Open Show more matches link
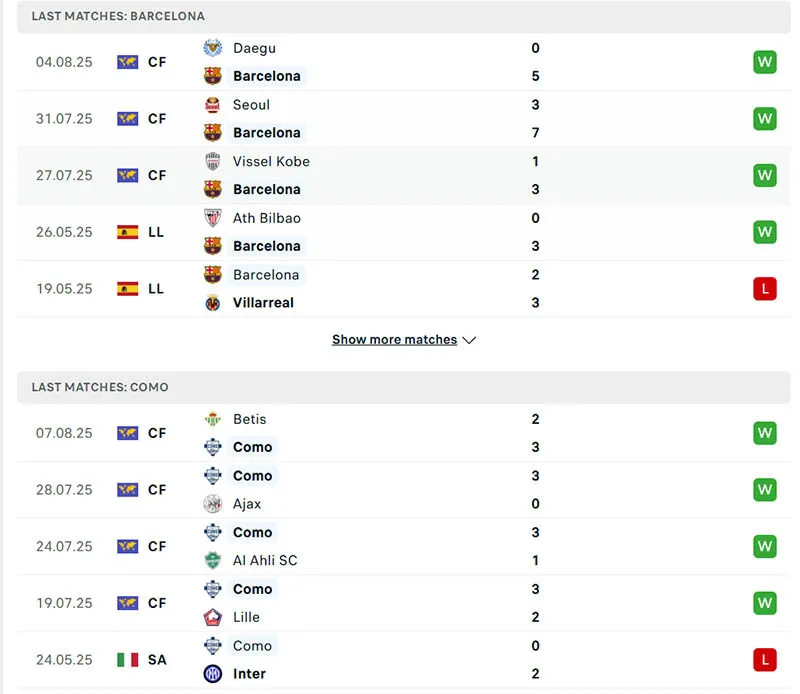800x694 pixels. point(394,340)
